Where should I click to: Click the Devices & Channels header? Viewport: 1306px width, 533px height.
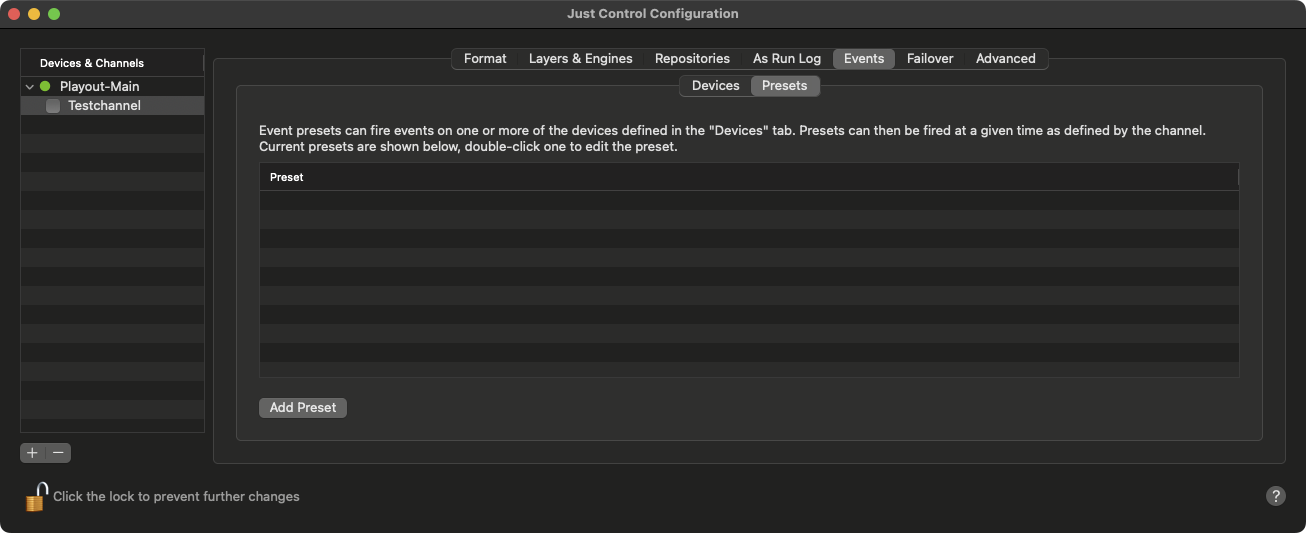pyautogui.click(x=112, y=63)
